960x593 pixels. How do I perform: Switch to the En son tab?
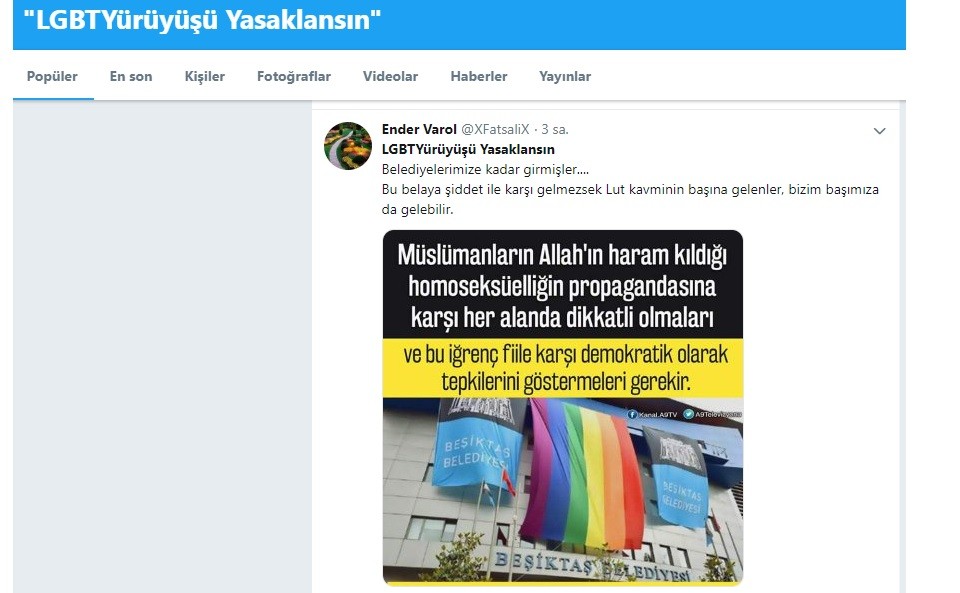[x=131, y=76]
